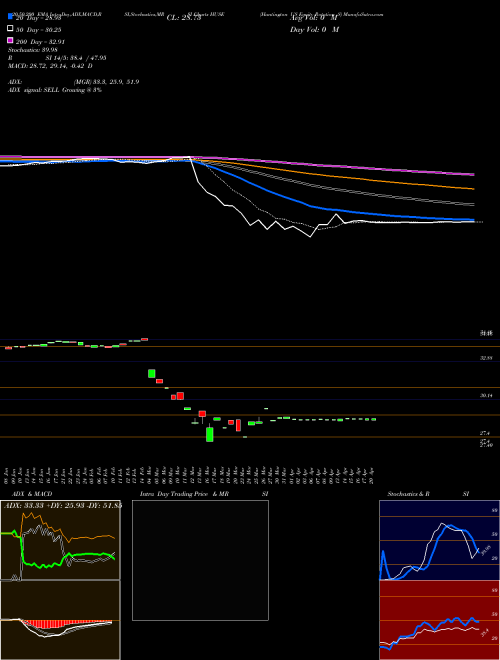Click the 'ADX signal: SELL' text

click(x=34, y=90)
